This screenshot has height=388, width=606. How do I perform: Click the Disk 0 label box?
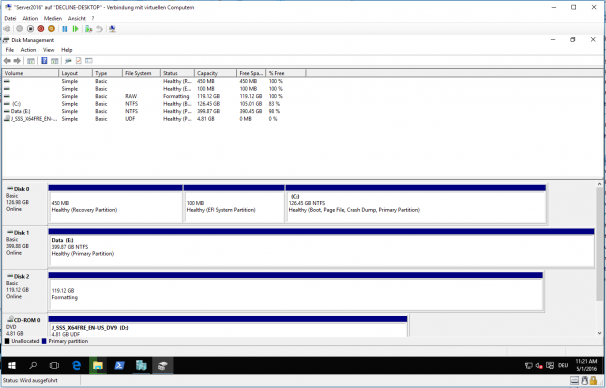pos(24,204)
